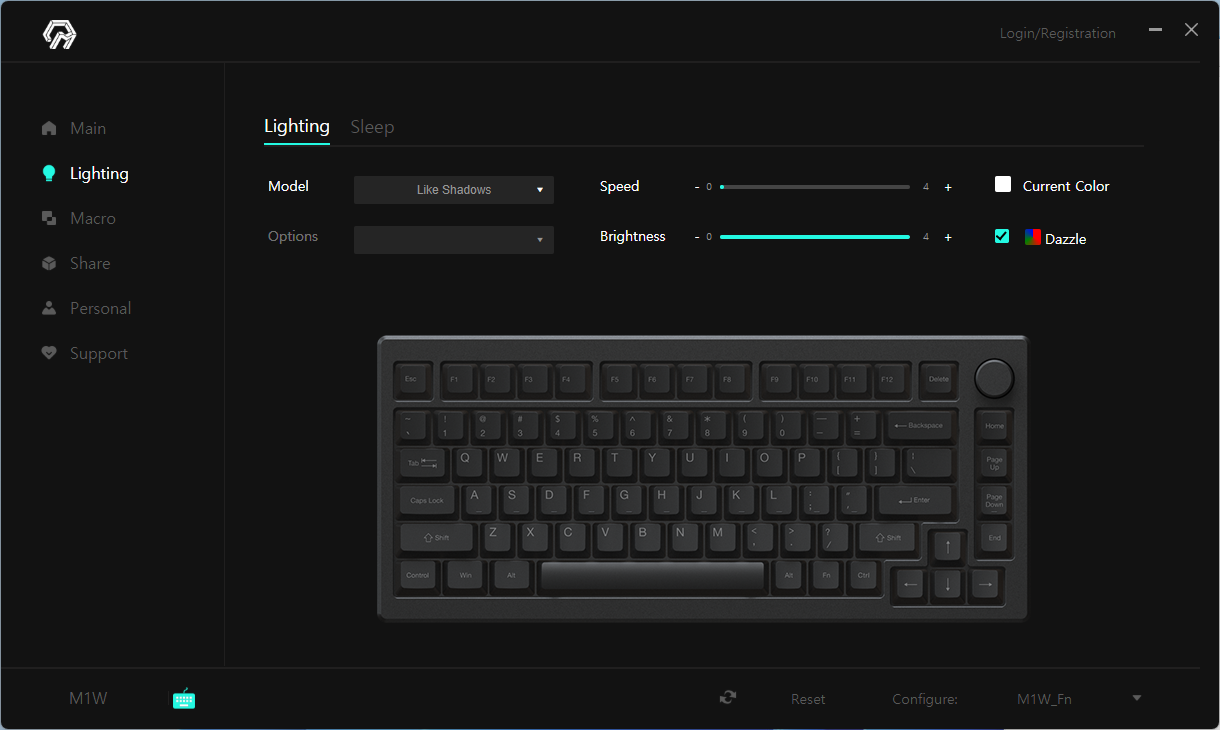Open the Personal user icon

[49, 308]
